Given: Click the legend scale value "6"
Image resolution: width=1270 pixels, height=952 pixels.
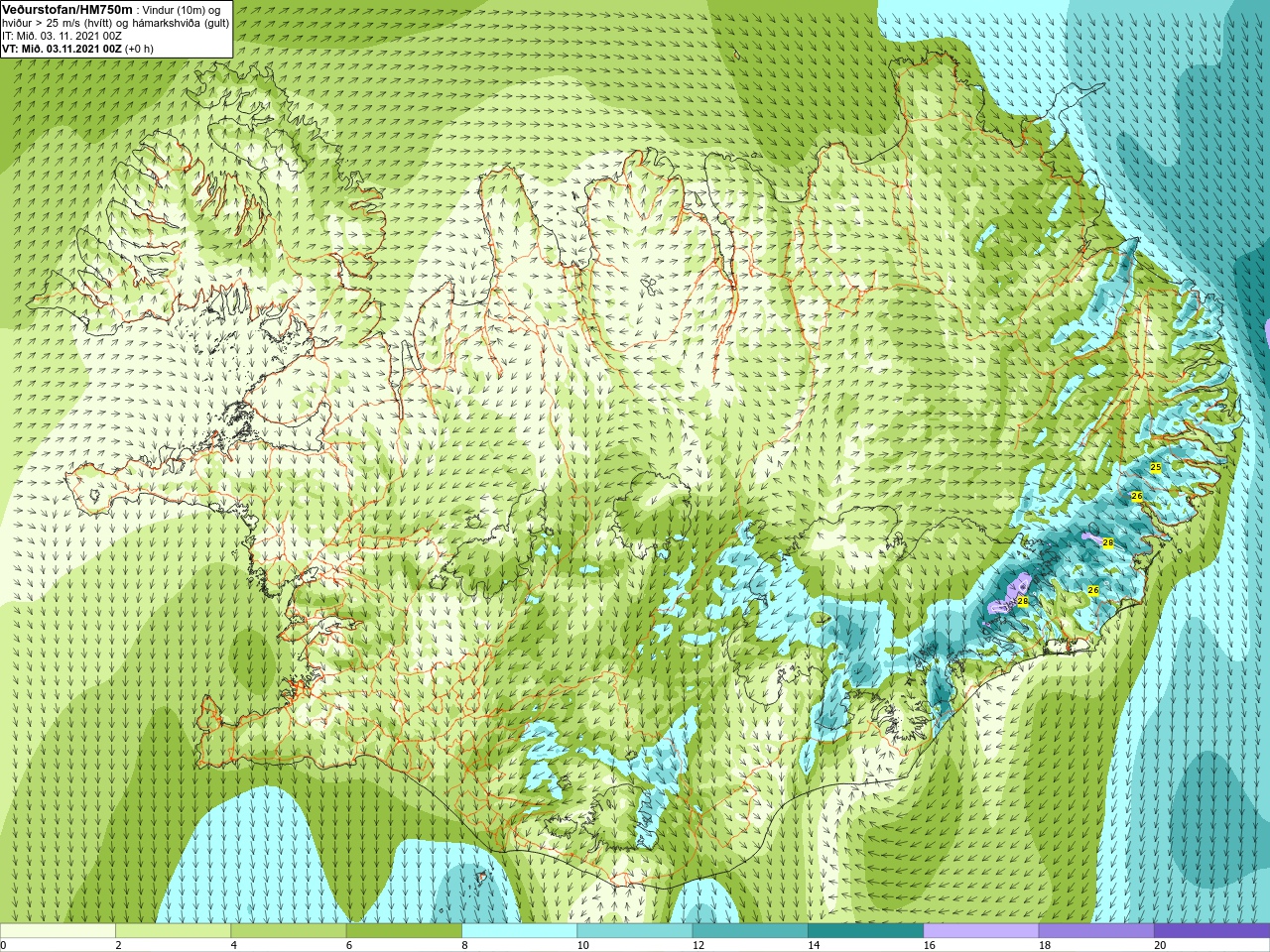Looking at the screenshot, I should pyautogui.click(x=349, y=945).
